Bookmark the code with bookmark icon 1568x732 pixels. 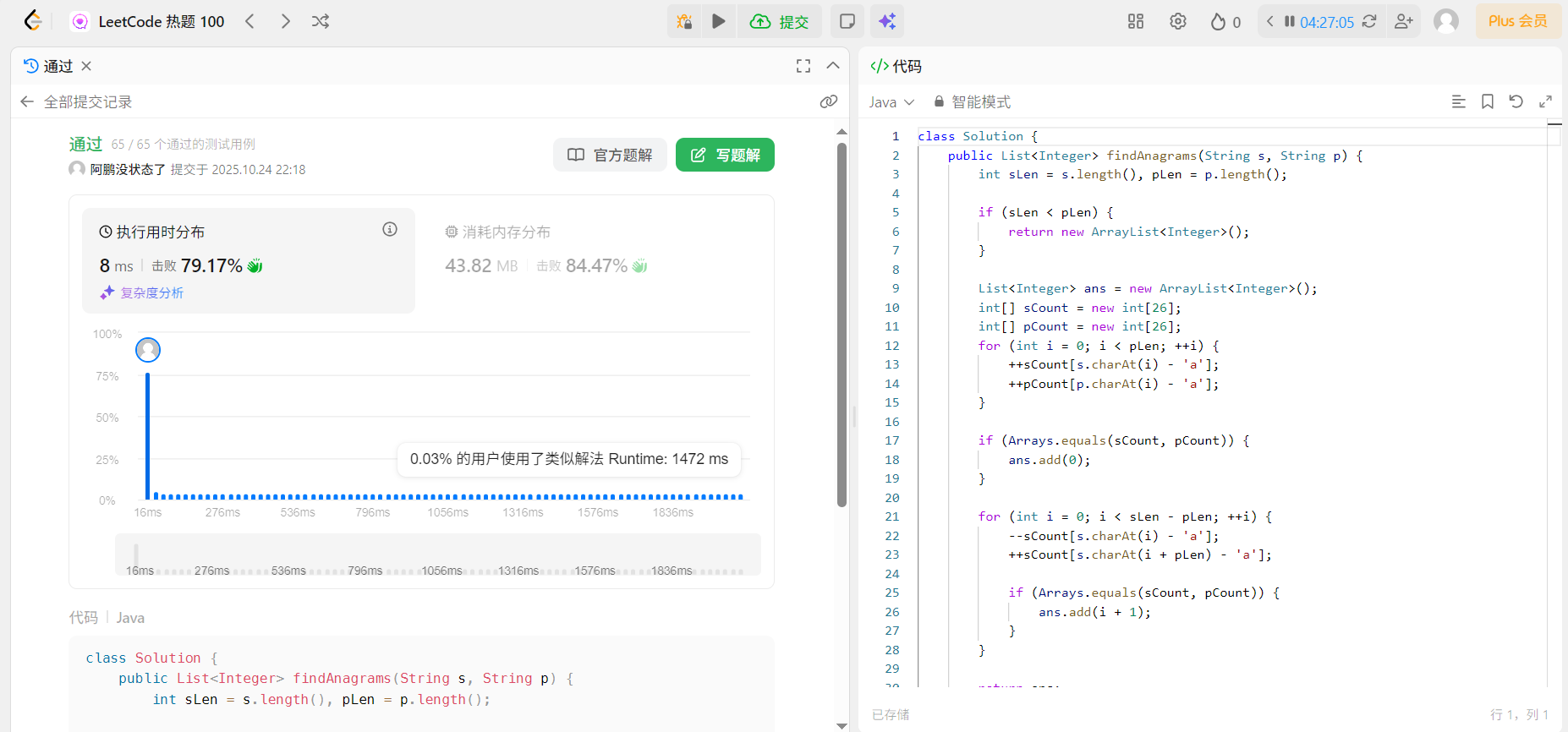coord(1488,101)
